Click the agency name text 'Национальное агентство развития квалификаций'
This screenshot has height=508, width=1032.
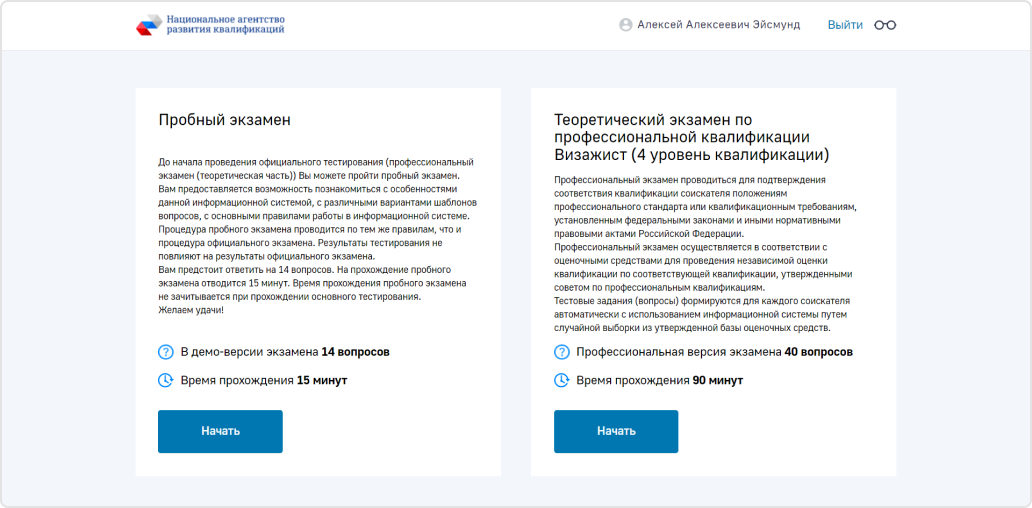pyautogui.click(x=226, y=25)
